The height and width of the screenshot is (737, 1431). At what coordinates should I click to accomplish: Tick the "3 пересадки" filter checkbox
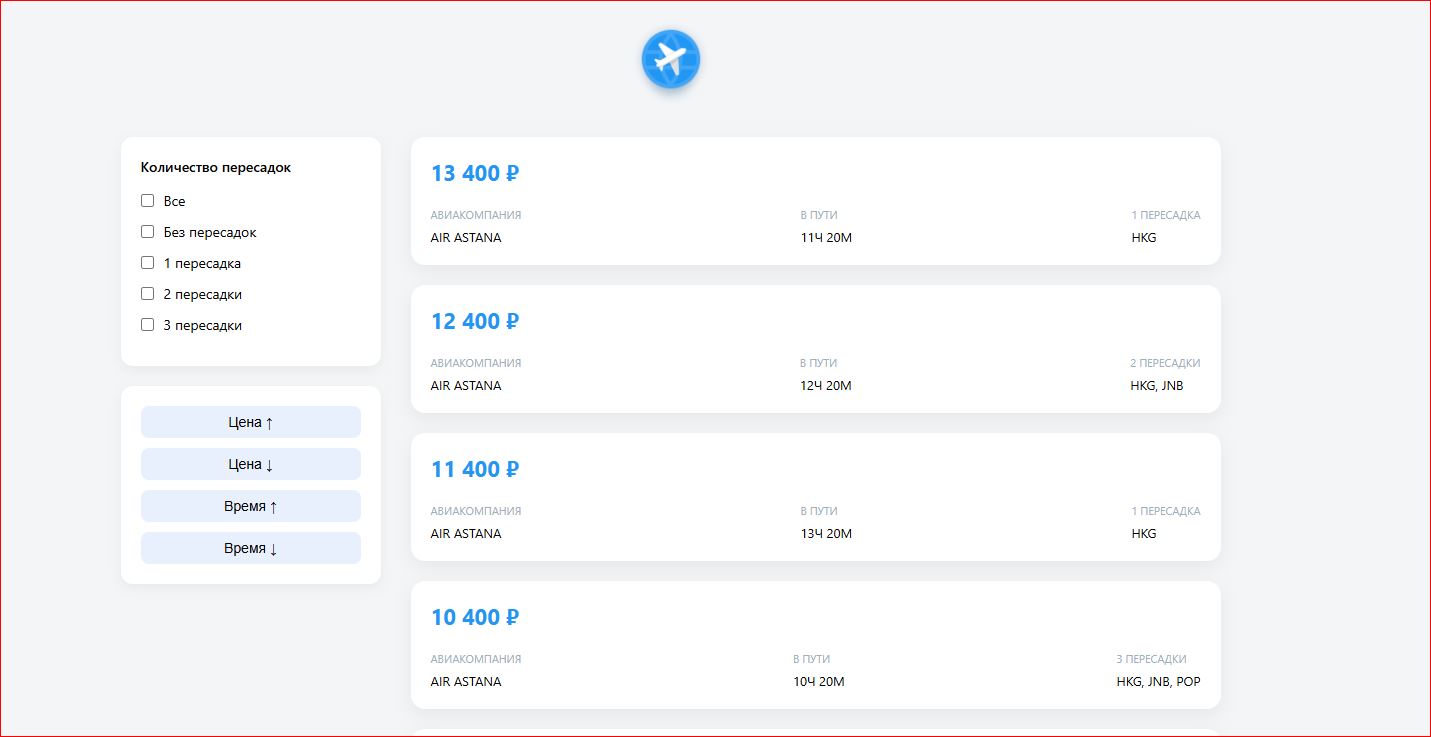pyautogui.click(x=148, y=325)
